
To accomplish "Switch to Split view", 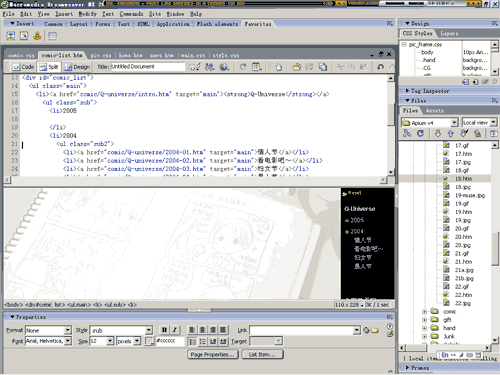I will click(x=49, y=67).
